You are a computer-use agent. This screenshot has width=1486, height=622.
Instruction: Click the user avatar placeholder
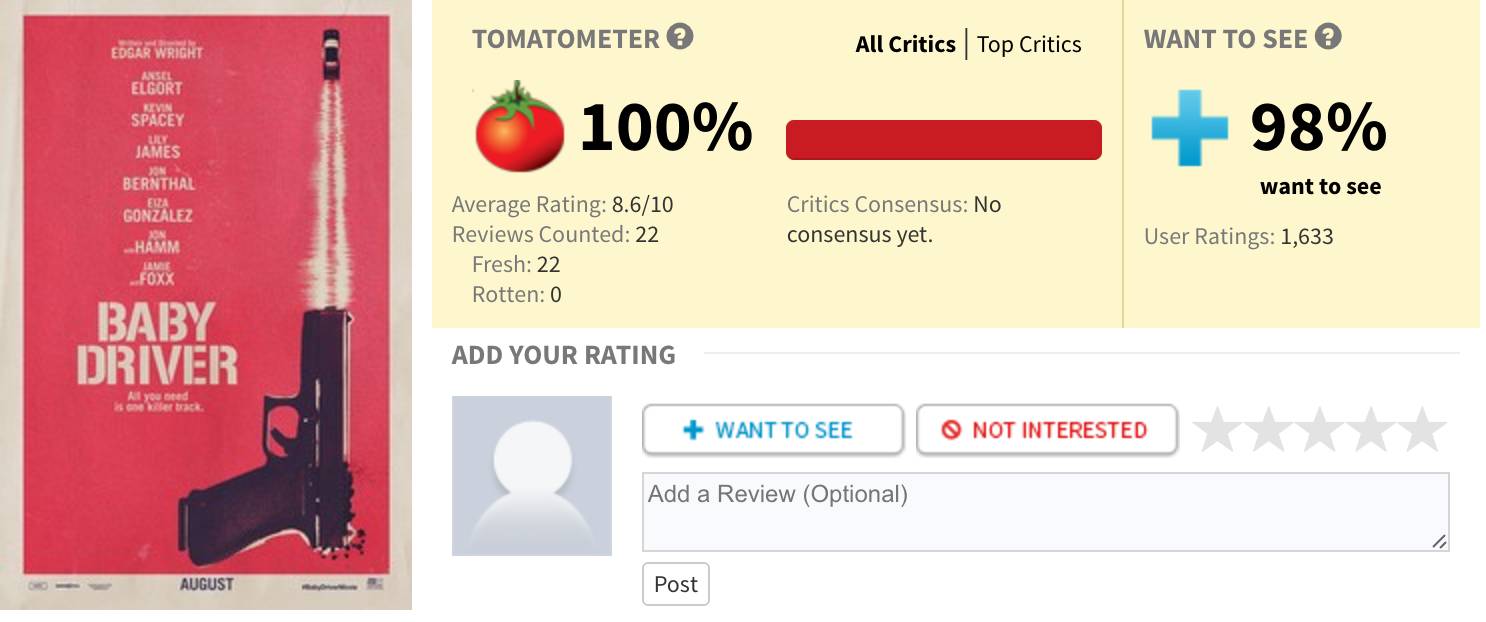tap(531, 475)
